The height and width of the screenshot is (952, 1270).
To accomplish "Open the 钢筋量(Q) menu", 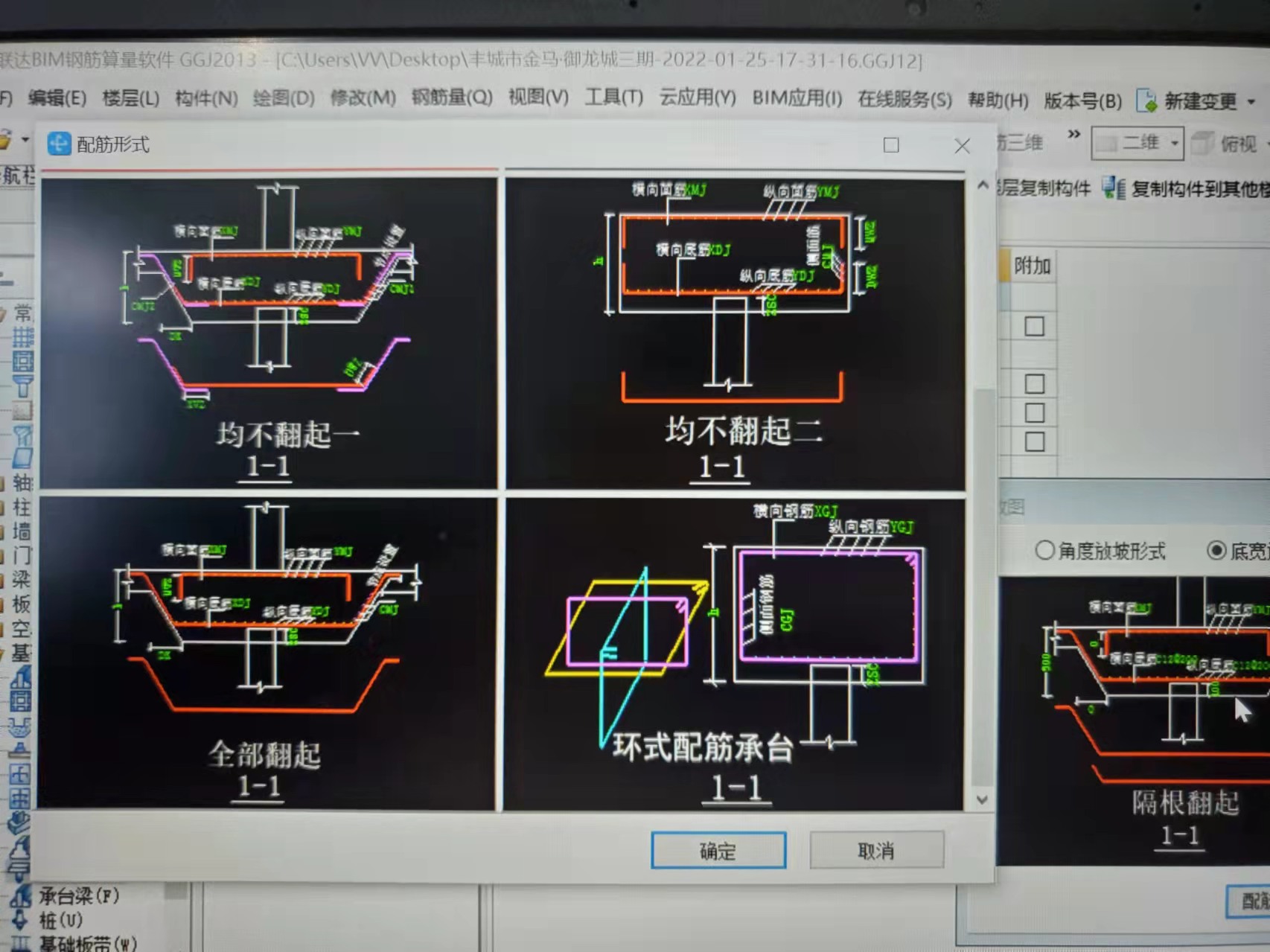I will pyautogui.click(x=452, y=98).
